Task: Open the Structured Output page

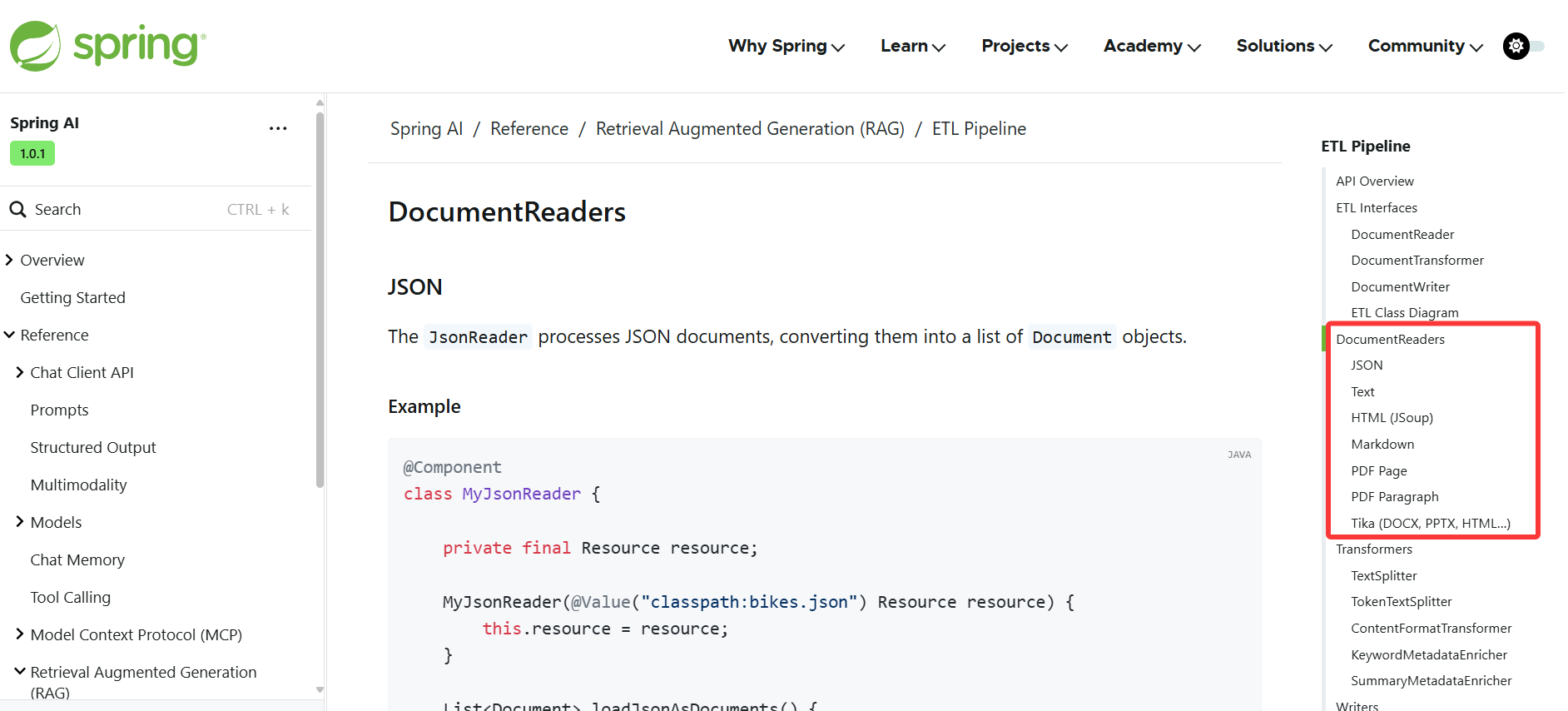Action: tap(93, 447)
